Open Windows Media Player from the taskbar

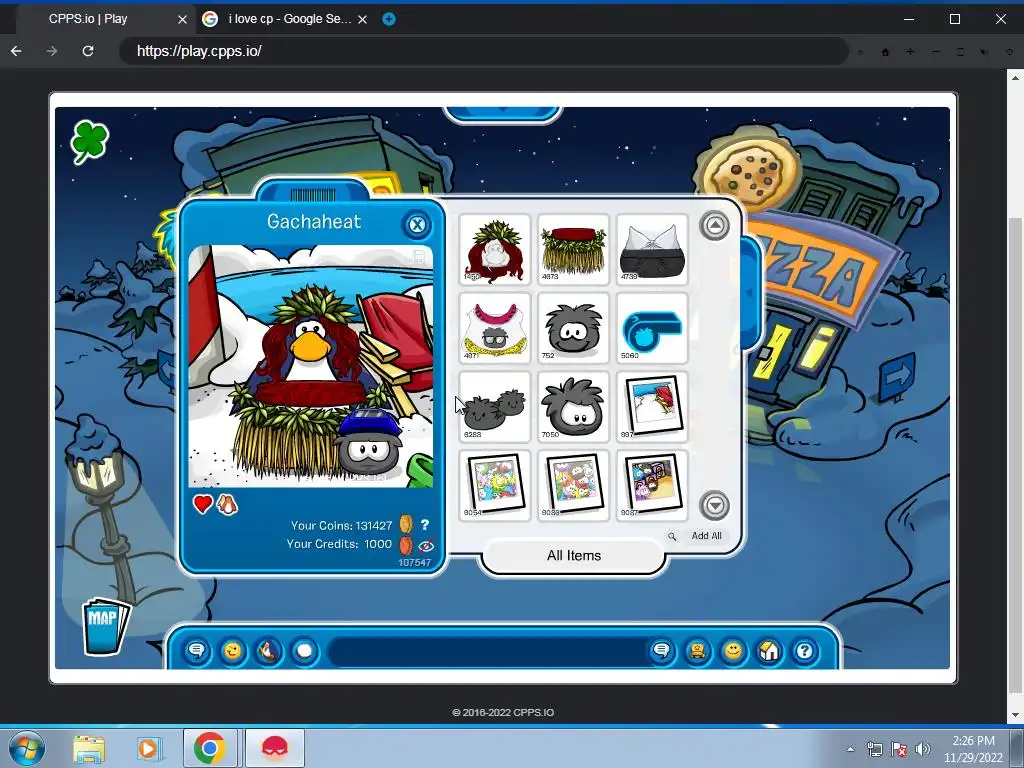pyautogui.click(x=148, y=748)
